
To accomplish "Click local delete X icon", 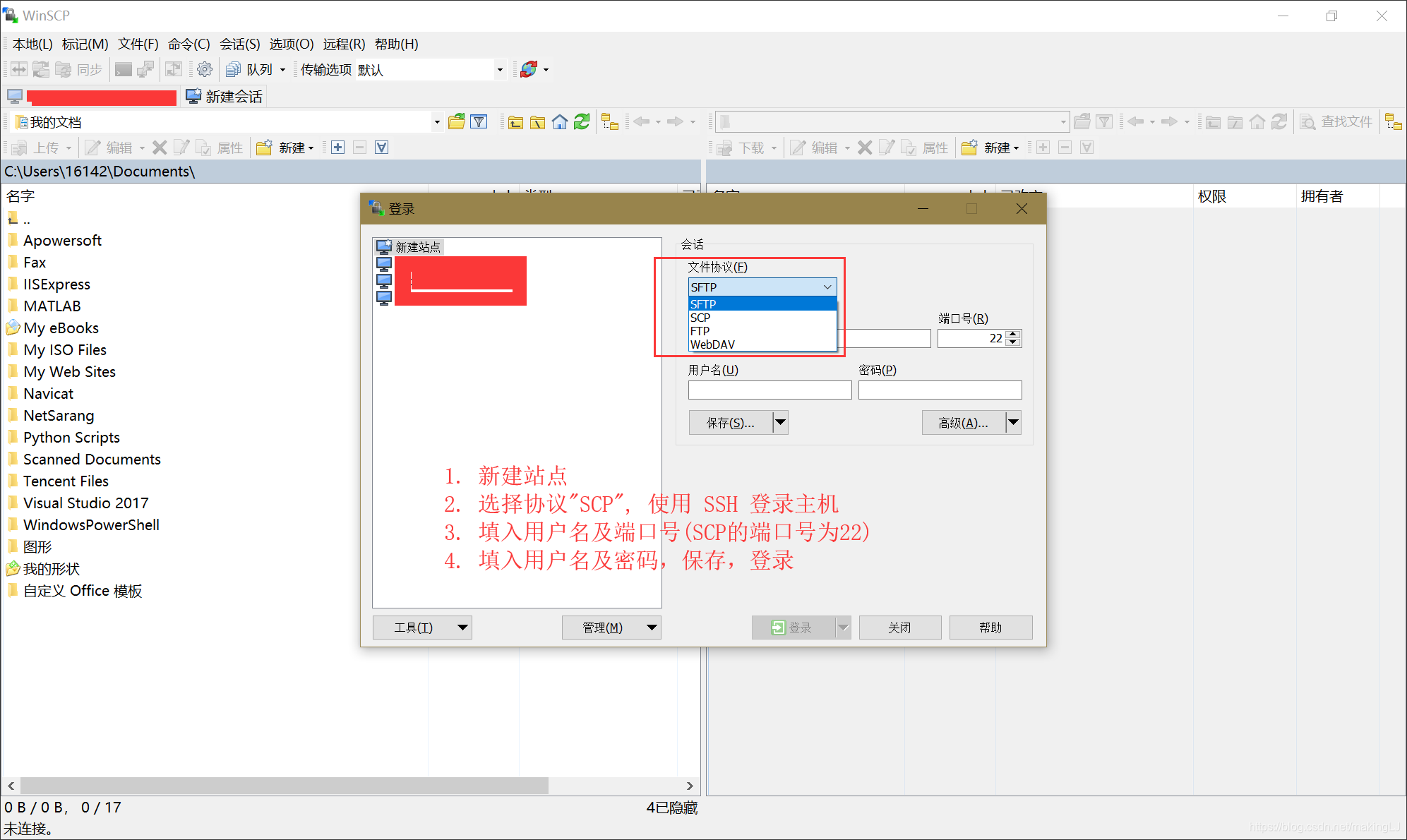I will 160,148.
